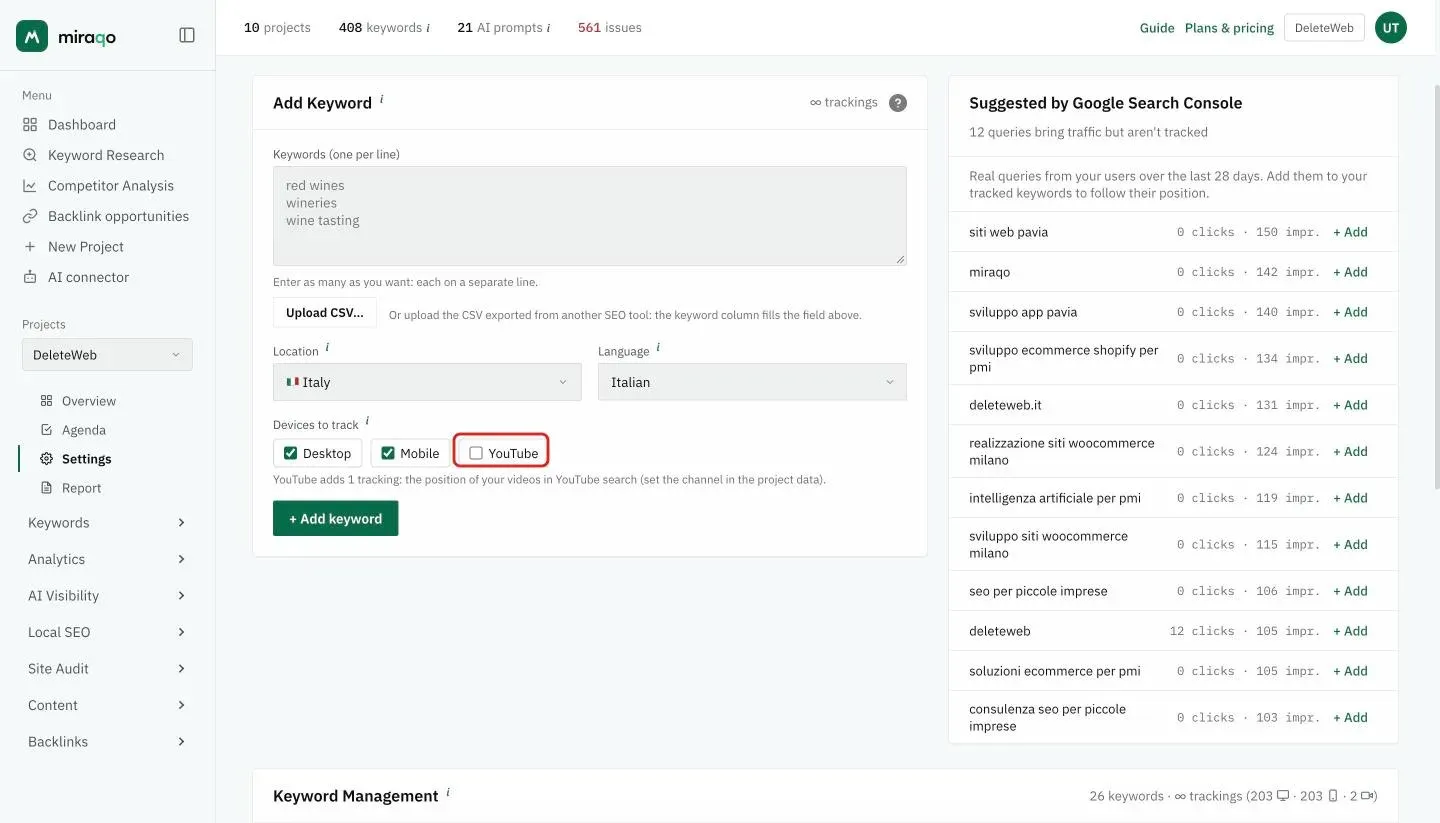This screenshot has height=823, width=1440.
Task: Click the Settings gear icon
Action: point(46,459)
